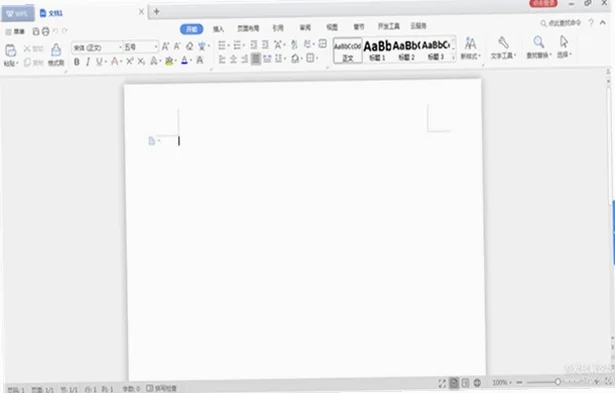615x393 pixels.
Task: Expand the borders dropdown
Action: 317,58
